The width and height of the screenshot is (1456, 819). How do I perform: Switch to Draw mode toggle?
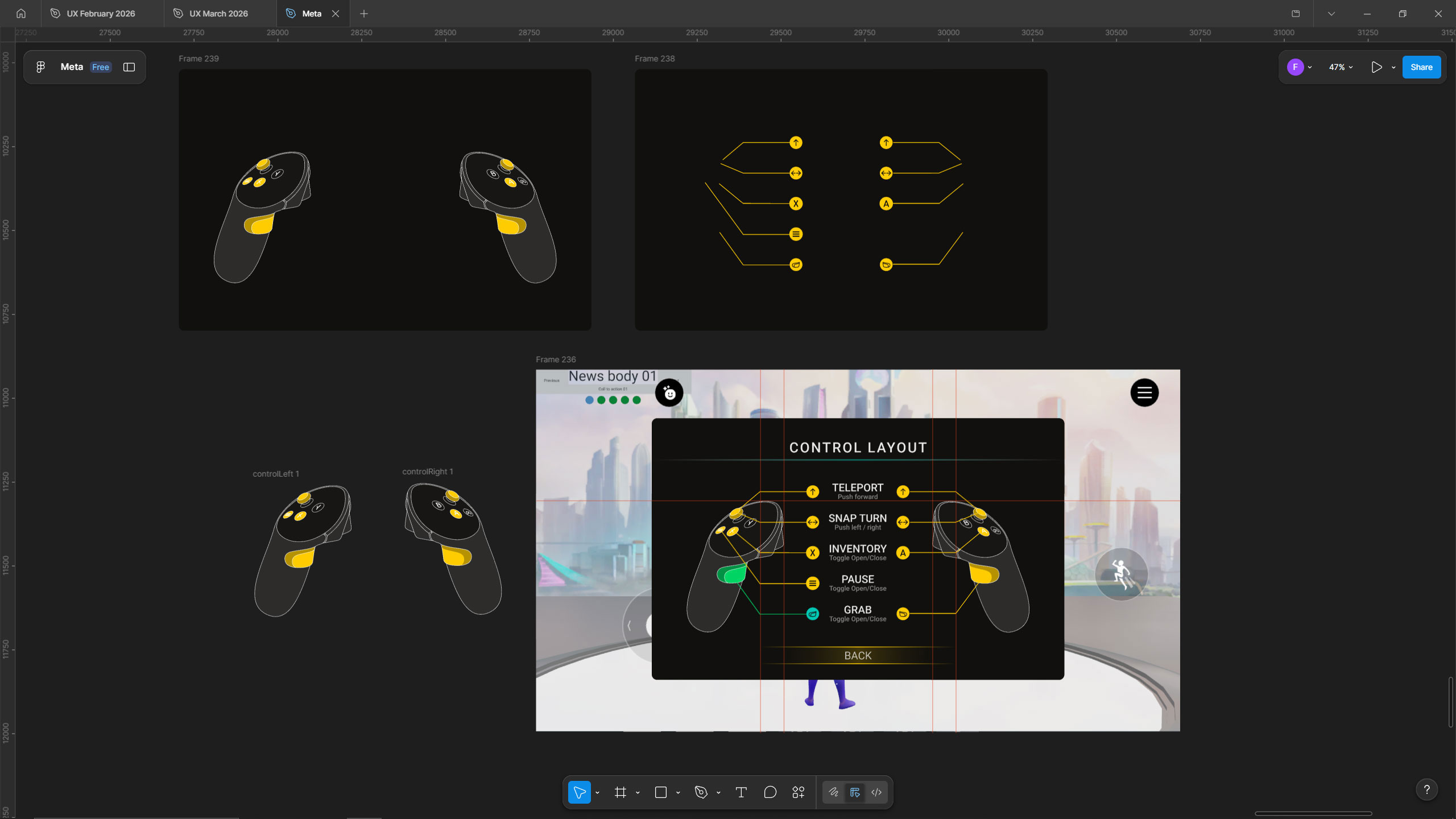[833, 792]
